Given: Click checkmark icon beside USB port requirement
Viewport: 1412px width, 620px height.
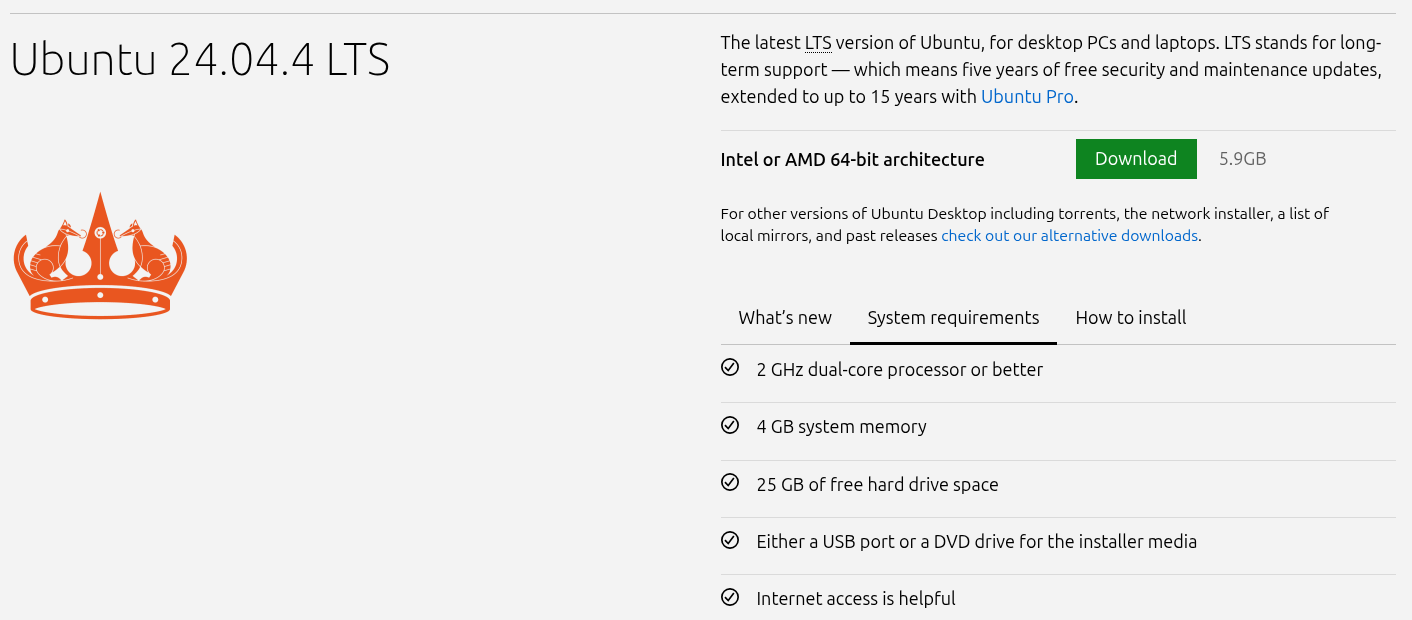Looking at the screenshot, I should (730, 540).
